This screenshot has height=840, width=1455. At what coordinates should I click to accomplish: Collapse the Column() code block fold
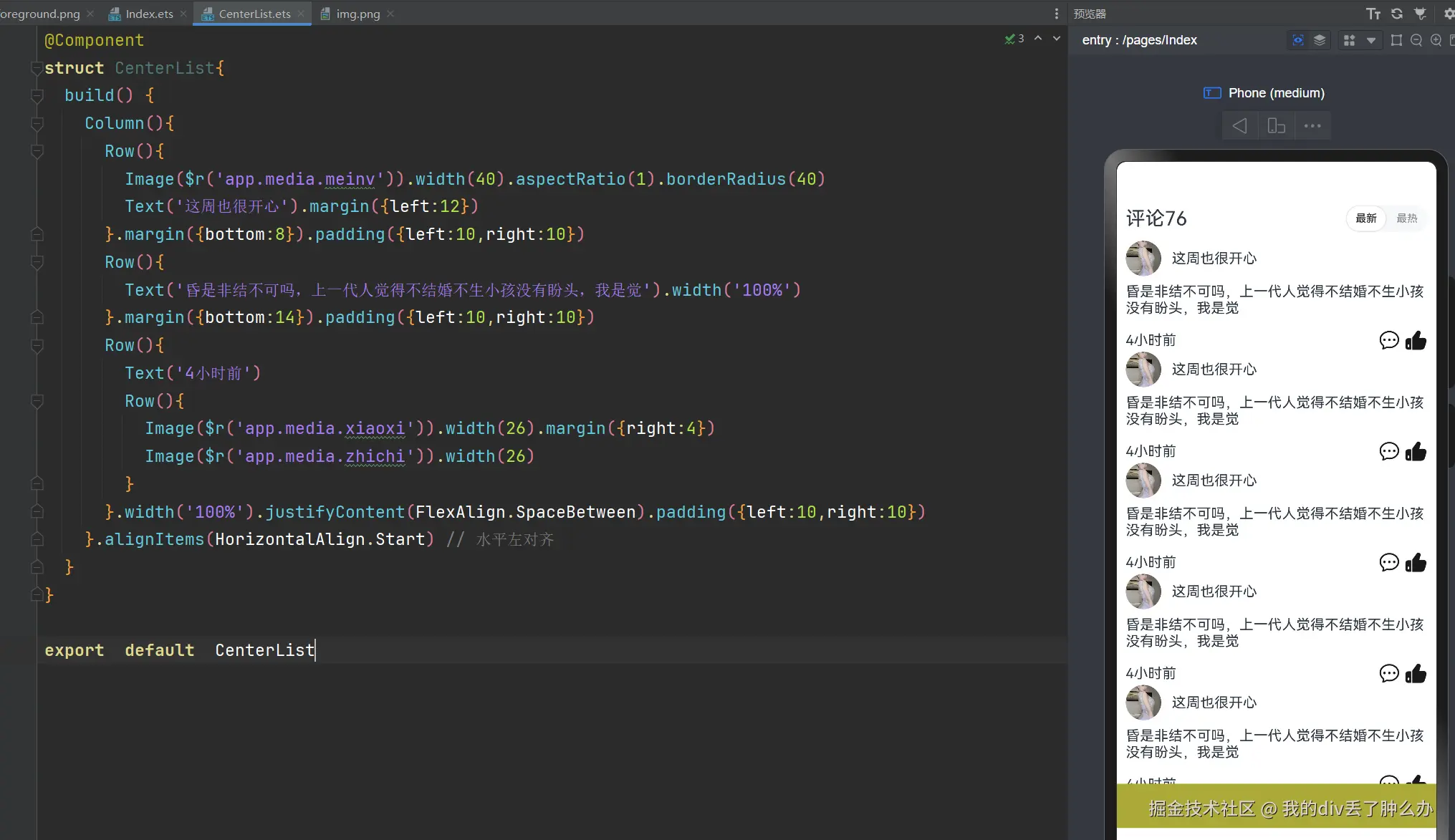[37, 123]
